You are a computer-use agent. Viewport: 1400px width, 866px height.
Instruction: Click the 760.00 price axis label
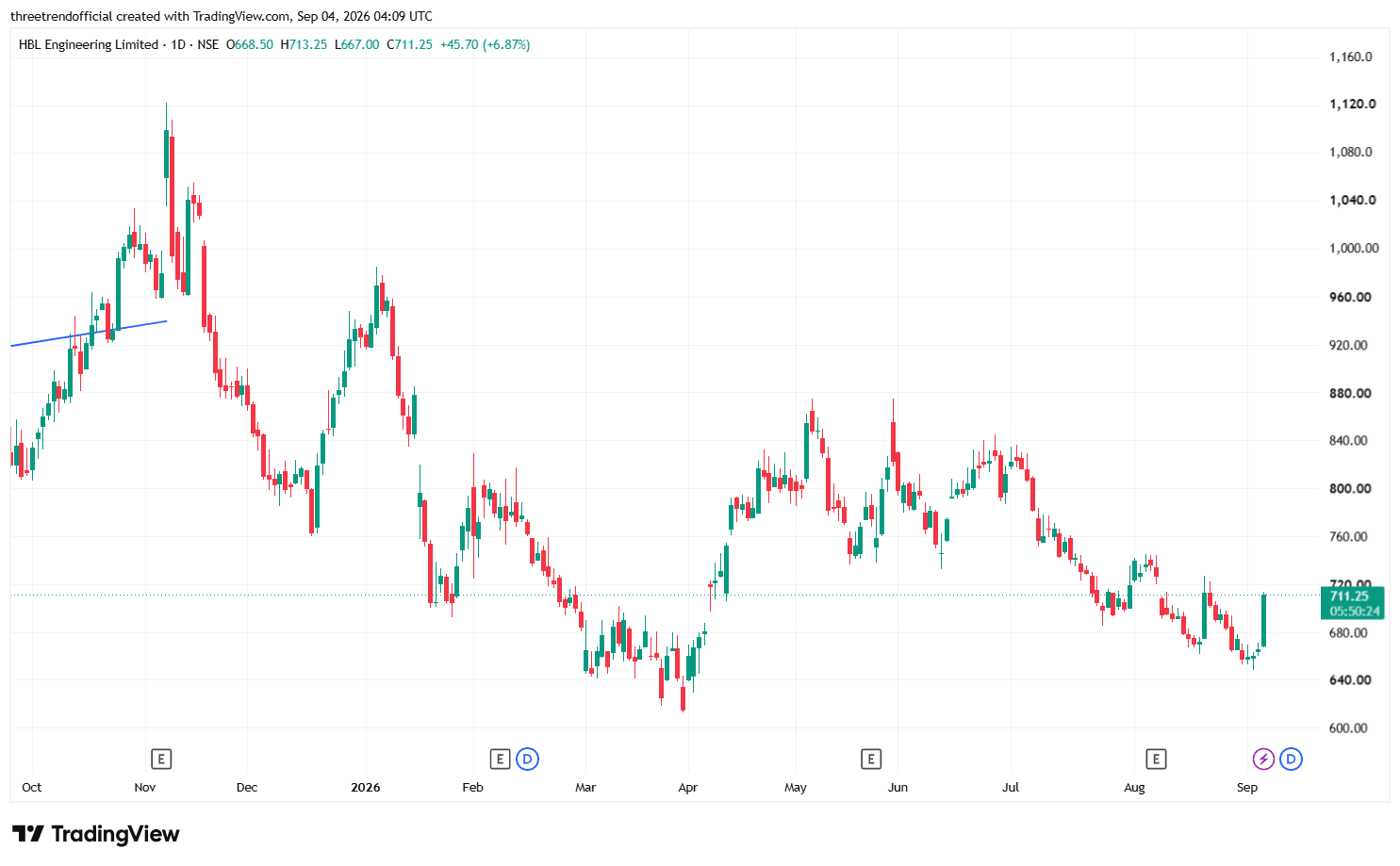click(x=1348, y=536)
